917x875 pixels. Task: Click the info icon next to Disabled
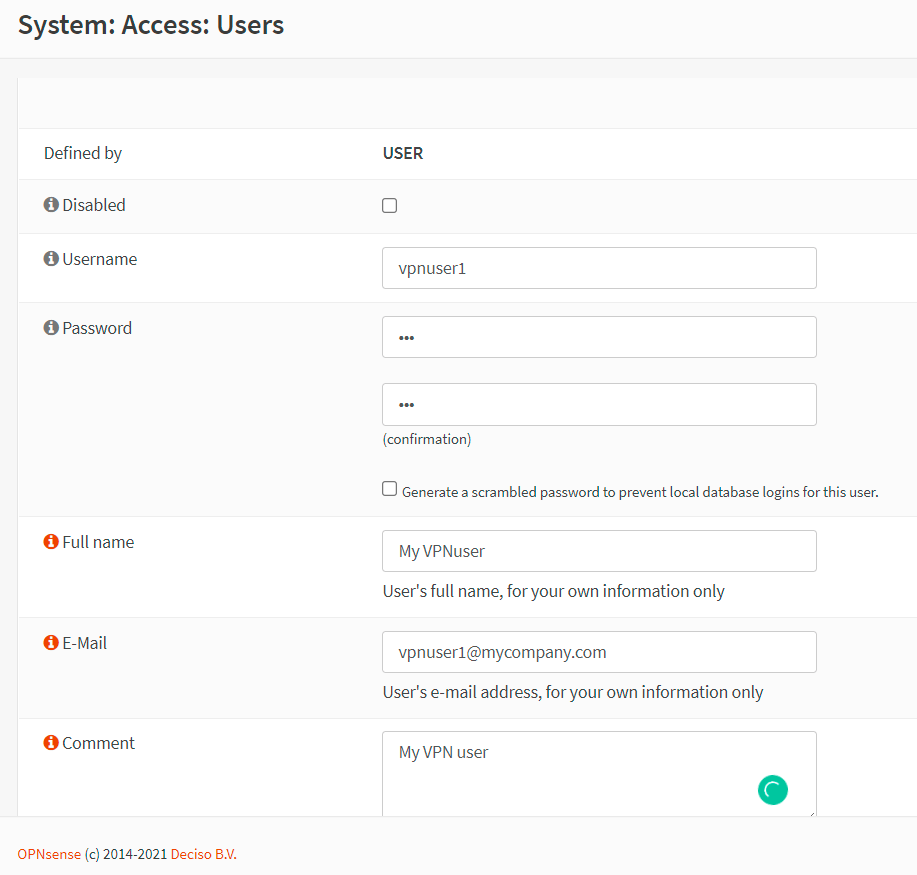pyautogui.click(x=51, y=205)
